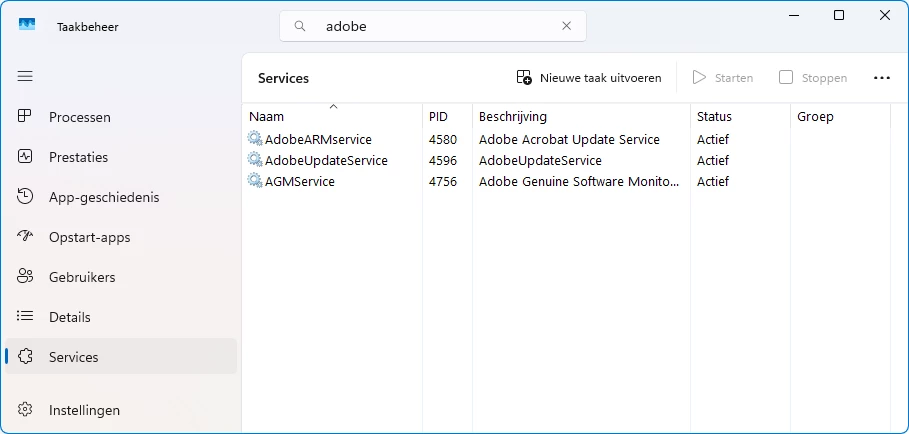The width and height of the screenshot is (909, 434).
Task: Open the hamburger navigation menu
Action: pyautogui.click(x=25, y=76)
